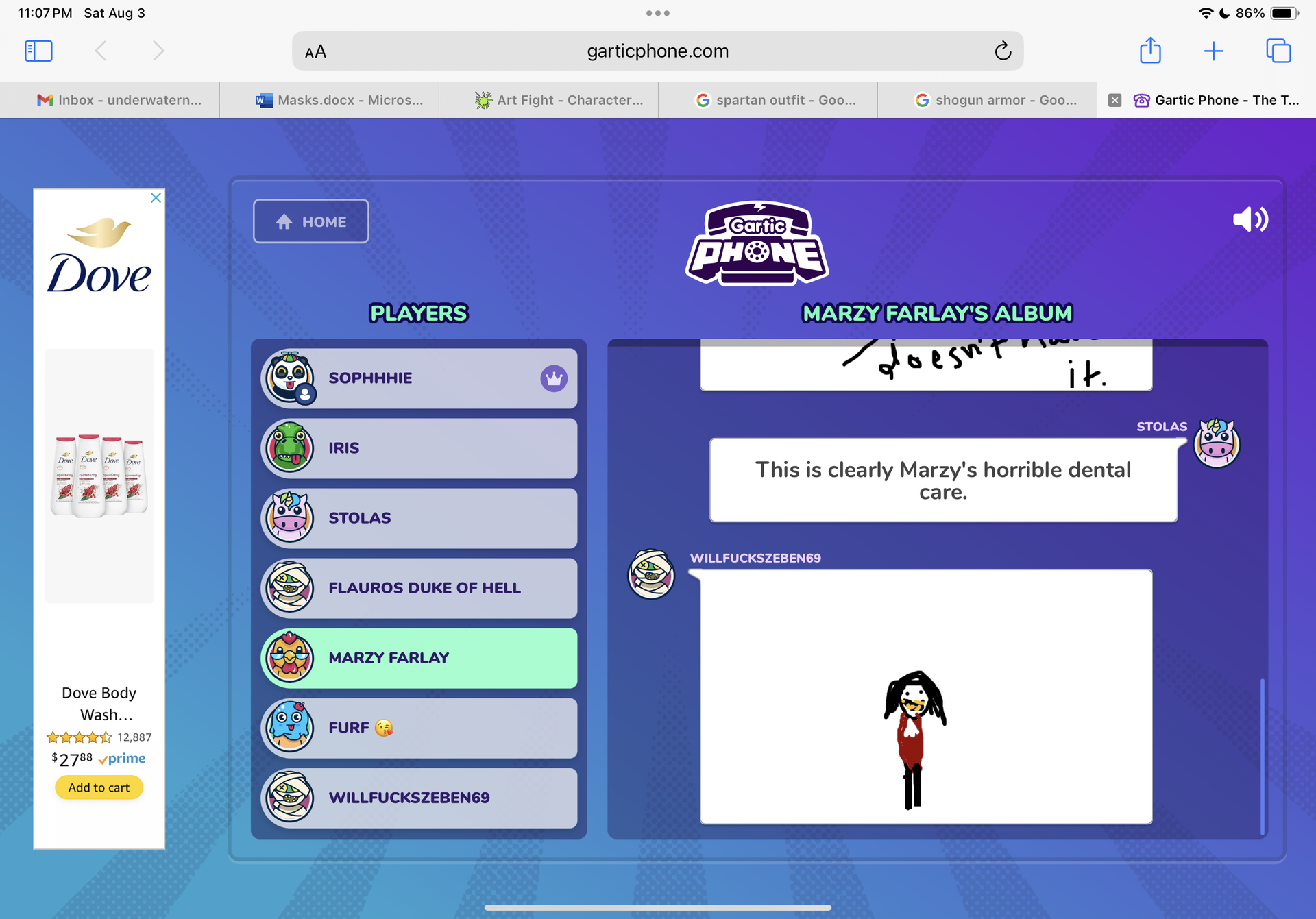Viewport: 1316px width, 919px height.
Task: Go forward with the Safari forward arrow
Action: [158, 51]
